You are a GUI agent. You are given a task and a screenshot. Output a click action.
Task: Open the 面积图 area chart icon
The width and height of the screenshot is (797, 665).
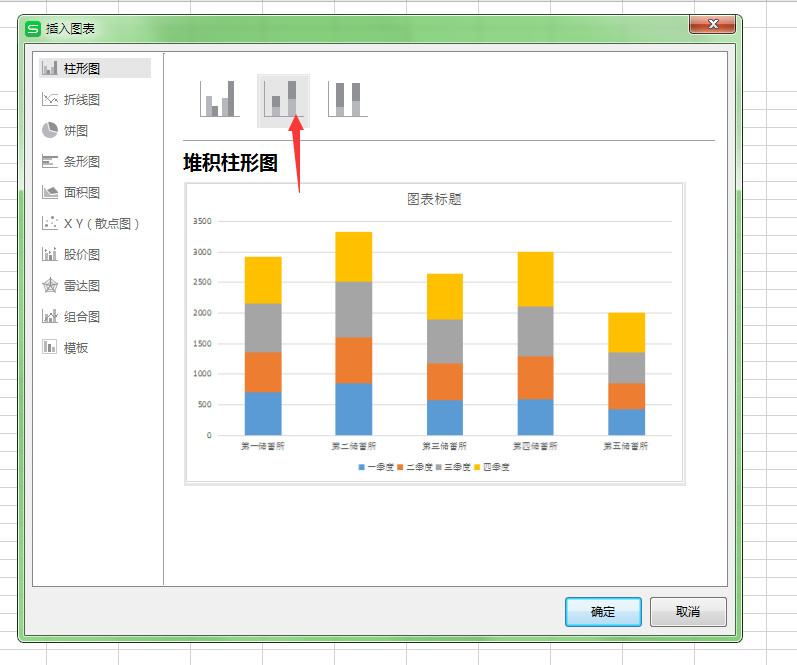[50, 192]
